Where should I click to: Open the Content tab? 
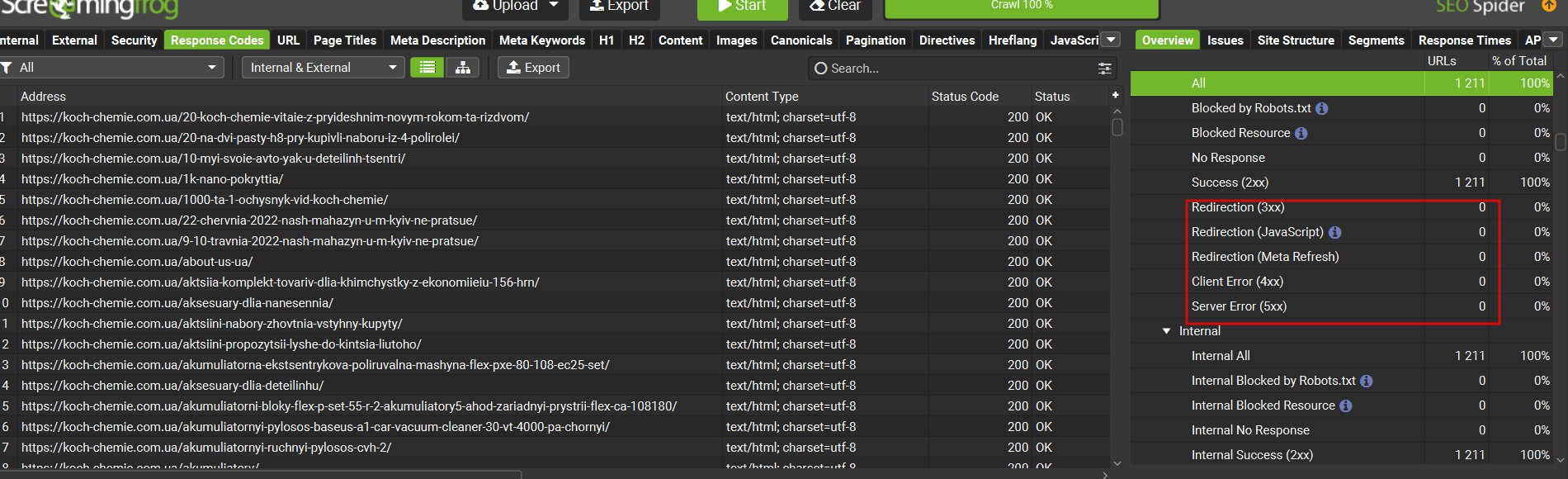(x=680, y=40)
